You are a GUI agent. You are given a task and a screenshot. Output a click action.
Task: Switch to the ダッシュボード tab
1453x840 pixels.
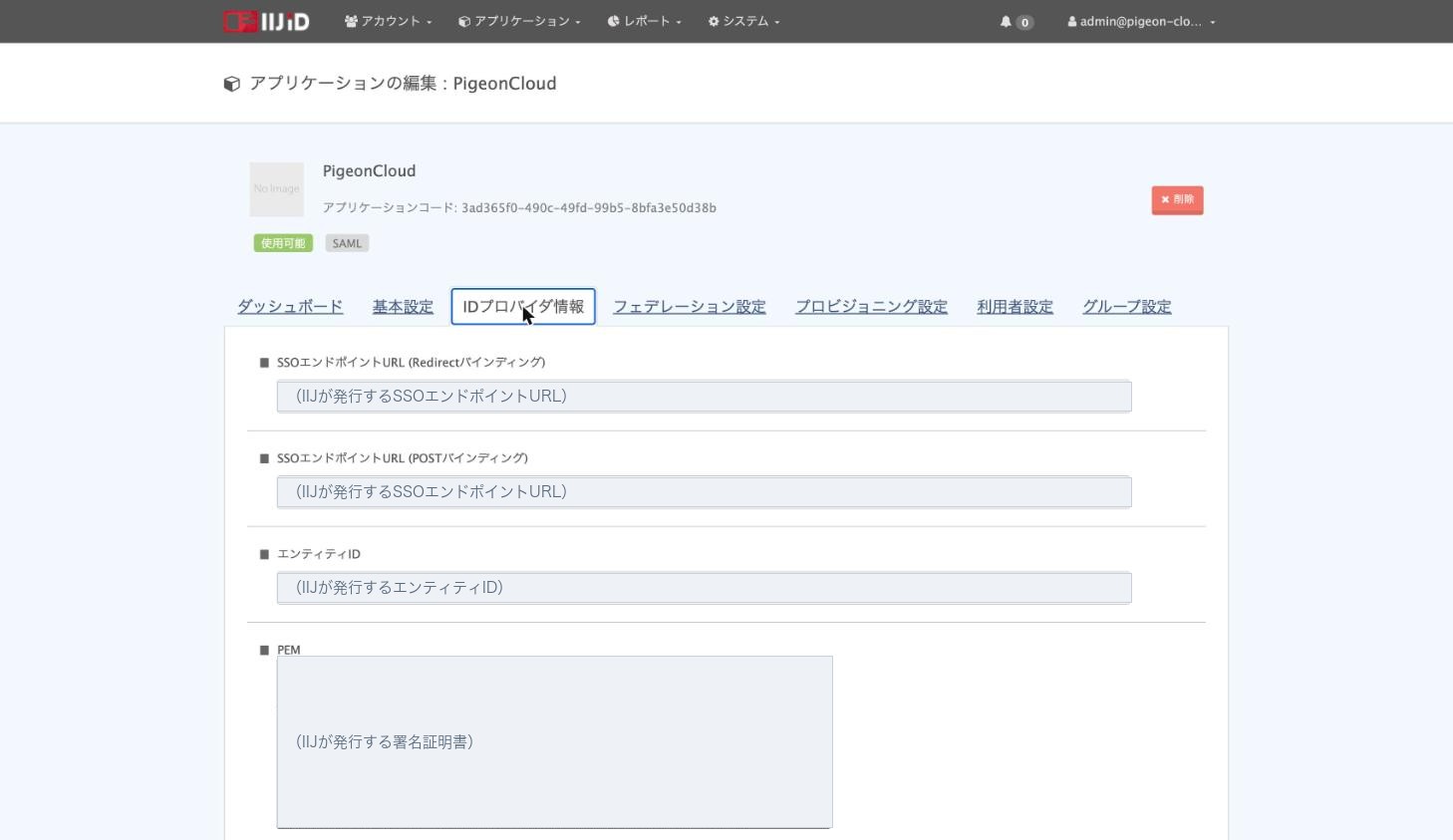point(290,307)
